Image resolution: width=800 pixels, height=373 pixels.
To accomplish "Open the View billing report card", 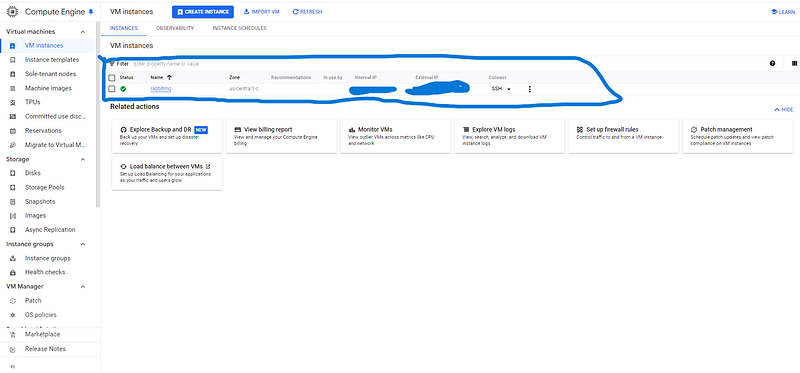I will [281, 136].
